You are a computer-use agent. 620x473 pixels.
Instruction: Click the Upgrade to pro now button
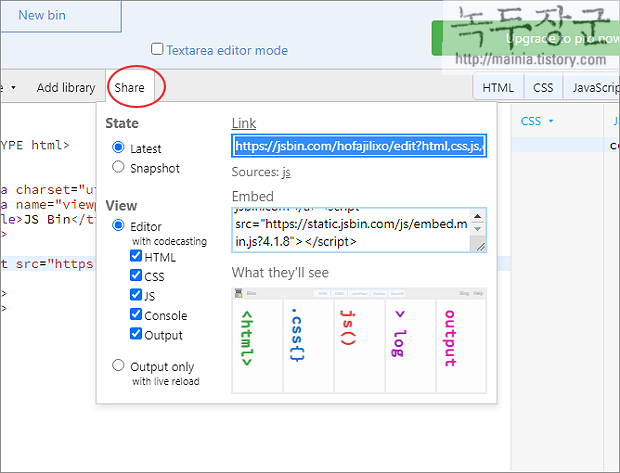(x=526, y=38)
